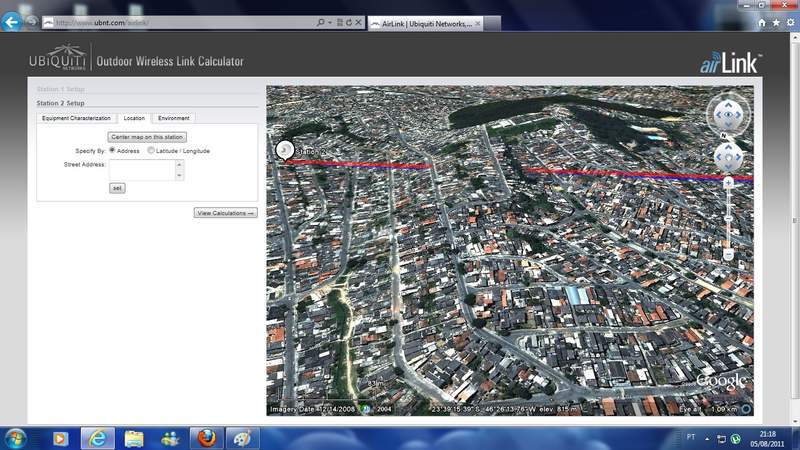Image resolution: width=800 pixels, height=450 pixels.
Task: Click the Google Earth pan joystick control
Action: tap(728, 157)
